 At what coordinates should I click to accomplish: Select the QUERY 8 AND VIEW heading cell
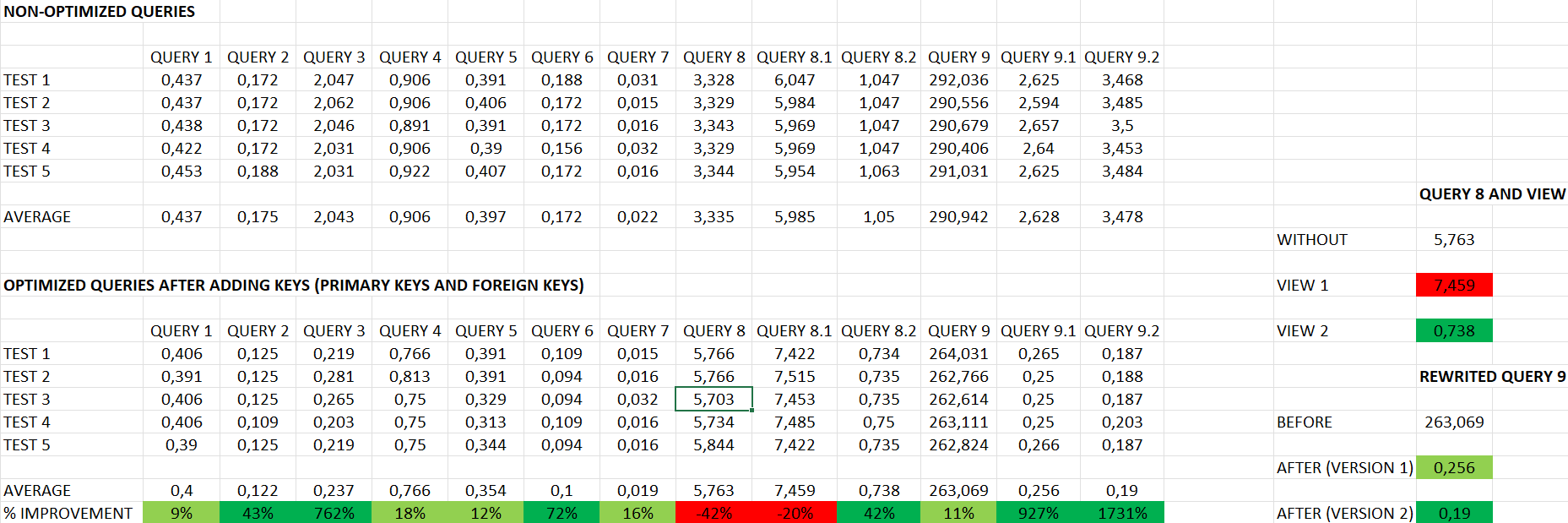point(1491,194)
